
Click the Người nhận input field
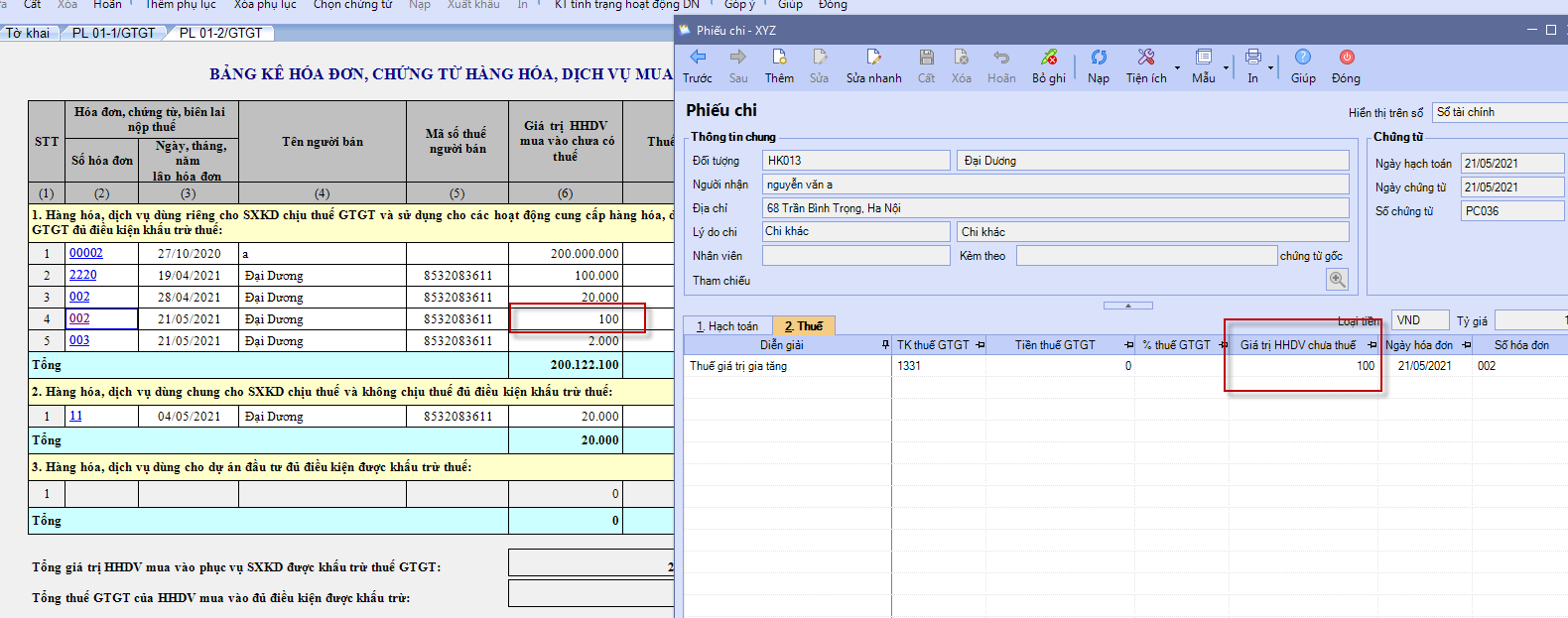pyautogui.click(x=1056, y=184)
